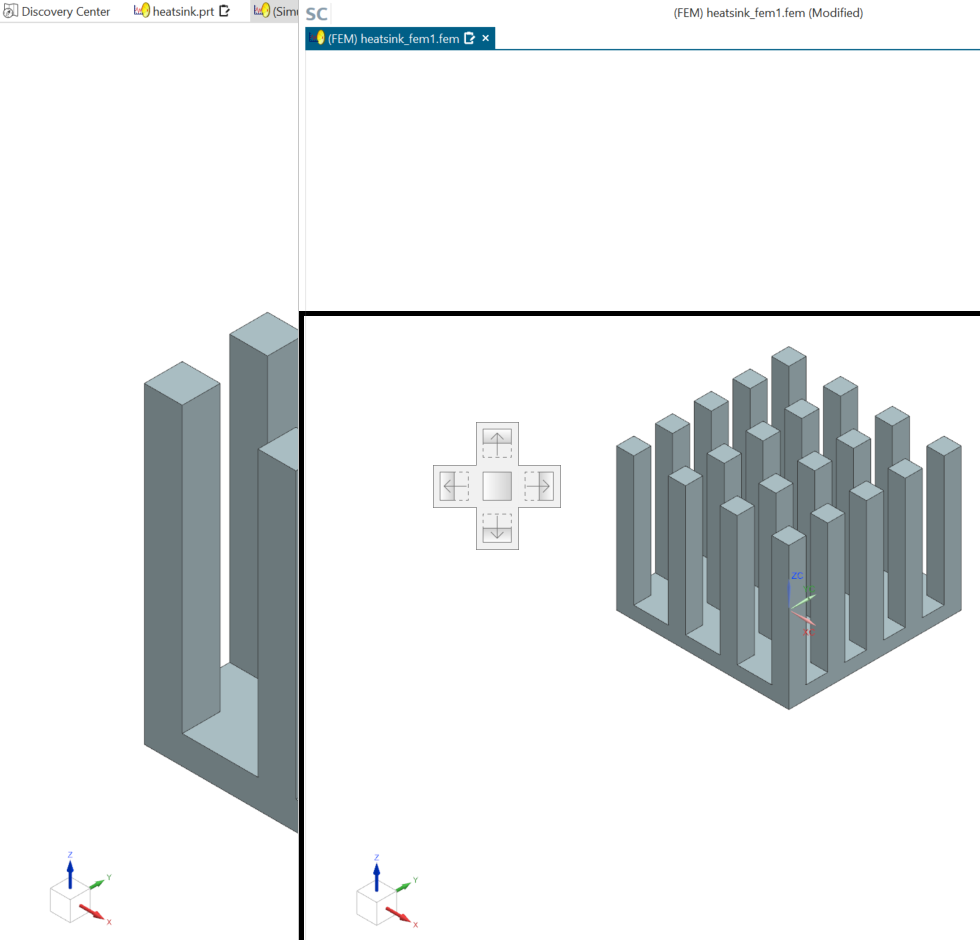Image resolution: width=980 pixels, height=940 pixels.
Task: Click center square of docking guide
Action: point(497,487)
